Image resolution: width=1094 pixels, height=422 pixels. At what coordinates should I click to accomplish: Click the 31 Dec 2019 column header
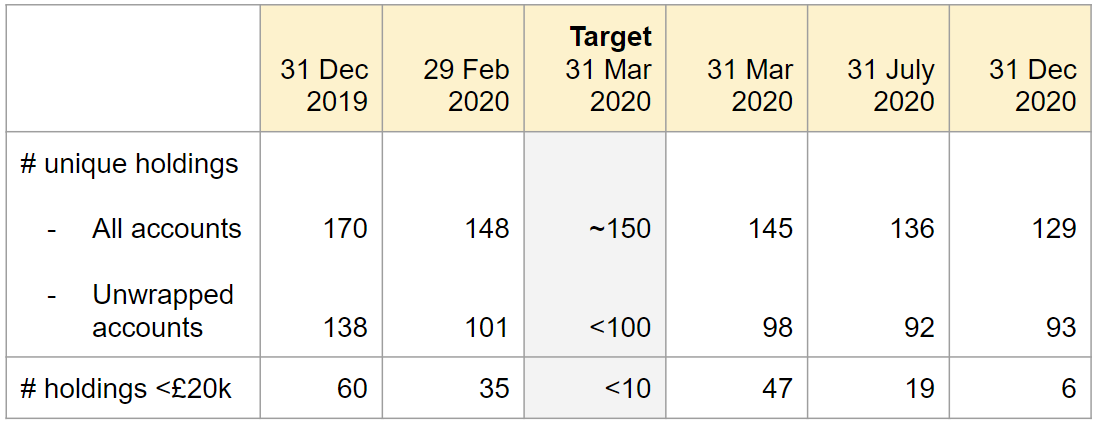(x=323, y=85)
